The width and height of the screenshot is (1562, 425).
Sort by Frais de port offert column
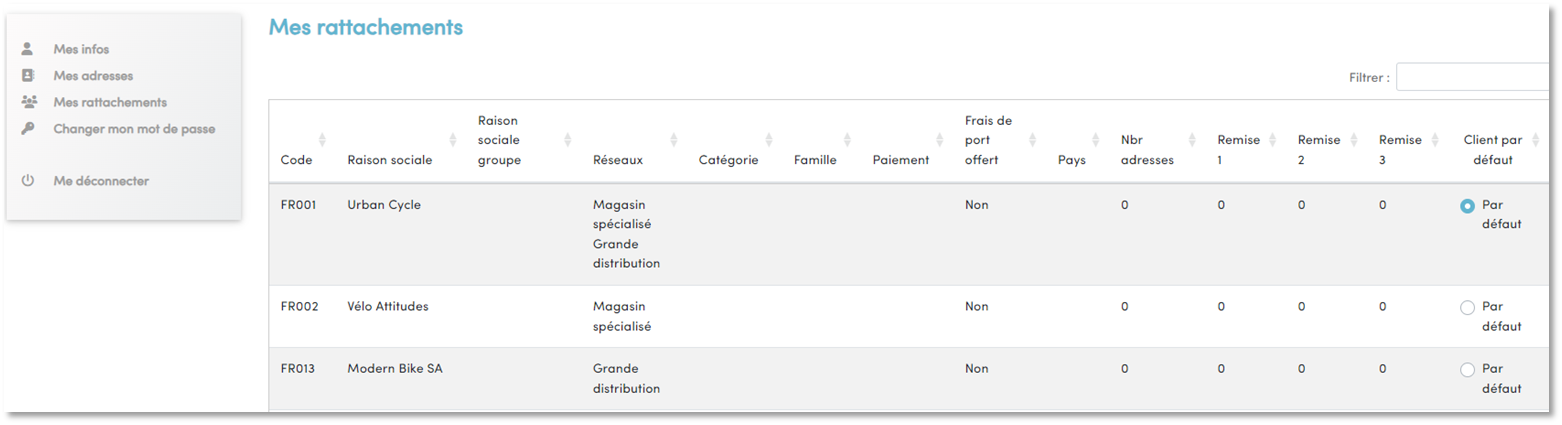tap(1032, 140)
